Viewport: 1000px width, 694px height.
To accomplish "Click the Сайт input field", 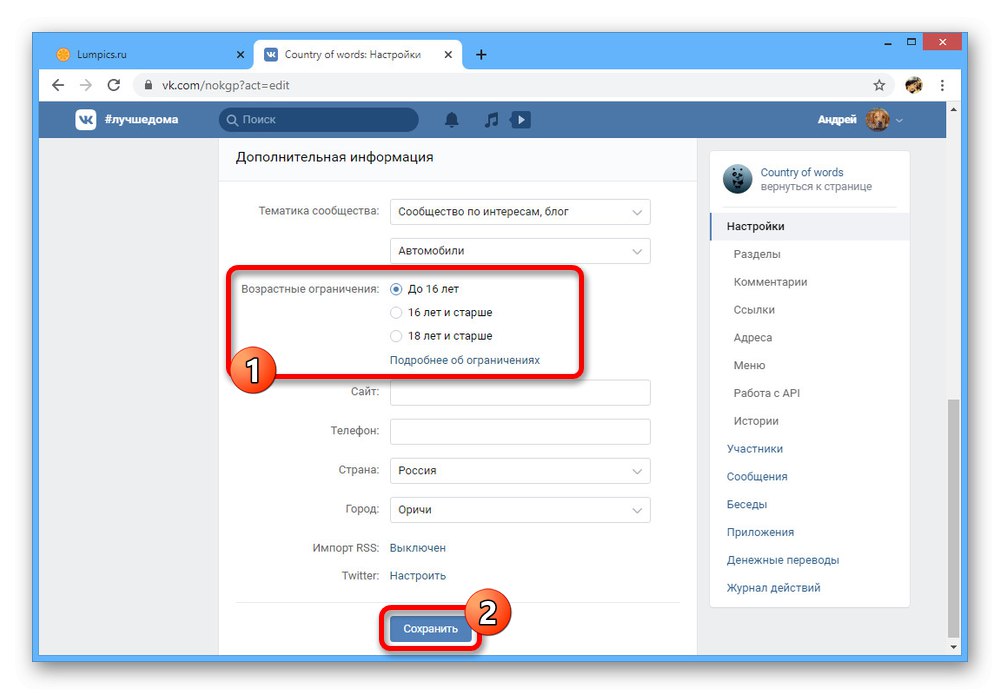I will pos(520,392).
